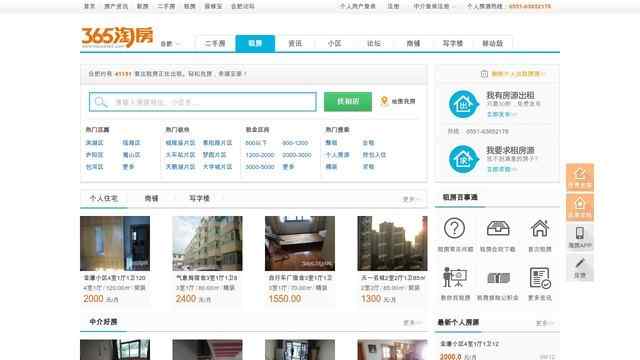Open the 移动版 navigation tab
Image resolution: width=640 pixels, height=360 pixels.
493,43
